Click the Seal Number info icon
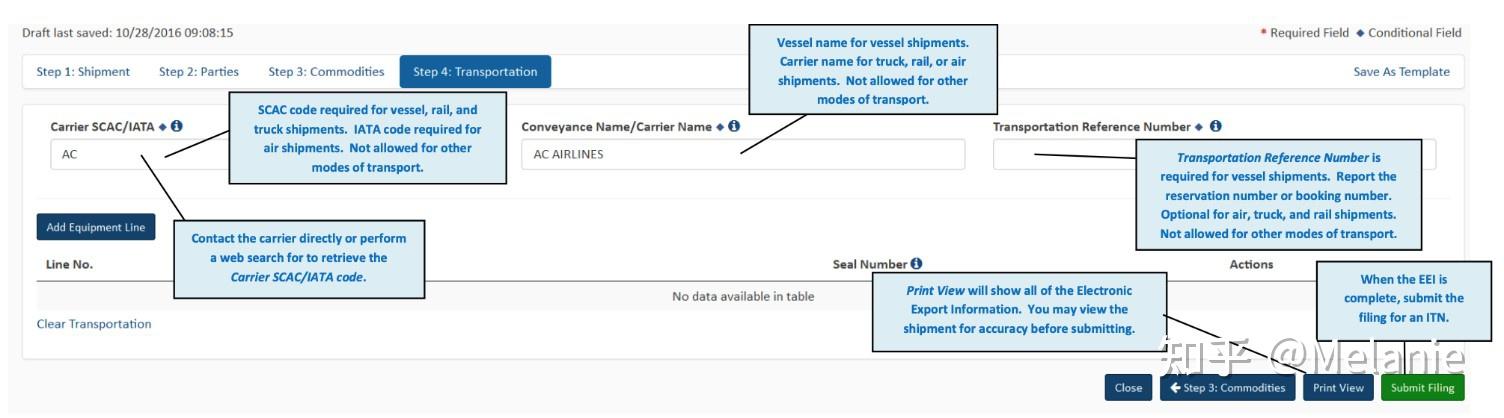 click(916, 264)
